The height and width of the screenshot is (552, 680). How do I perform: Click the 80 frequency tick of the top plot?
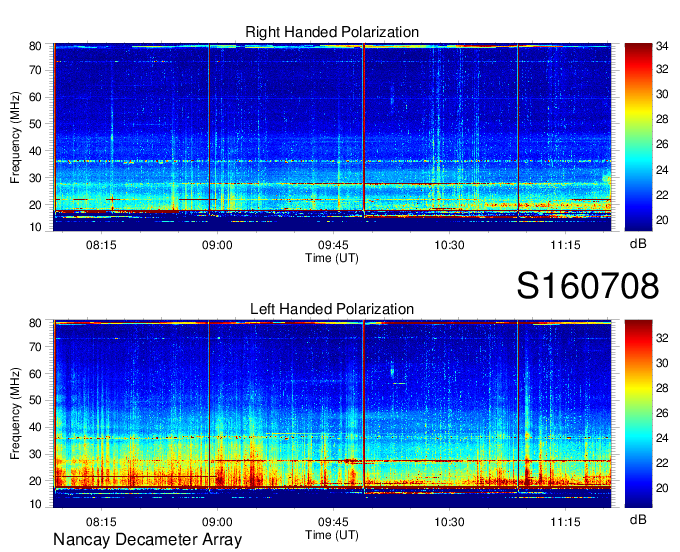(x=35, y=46)
